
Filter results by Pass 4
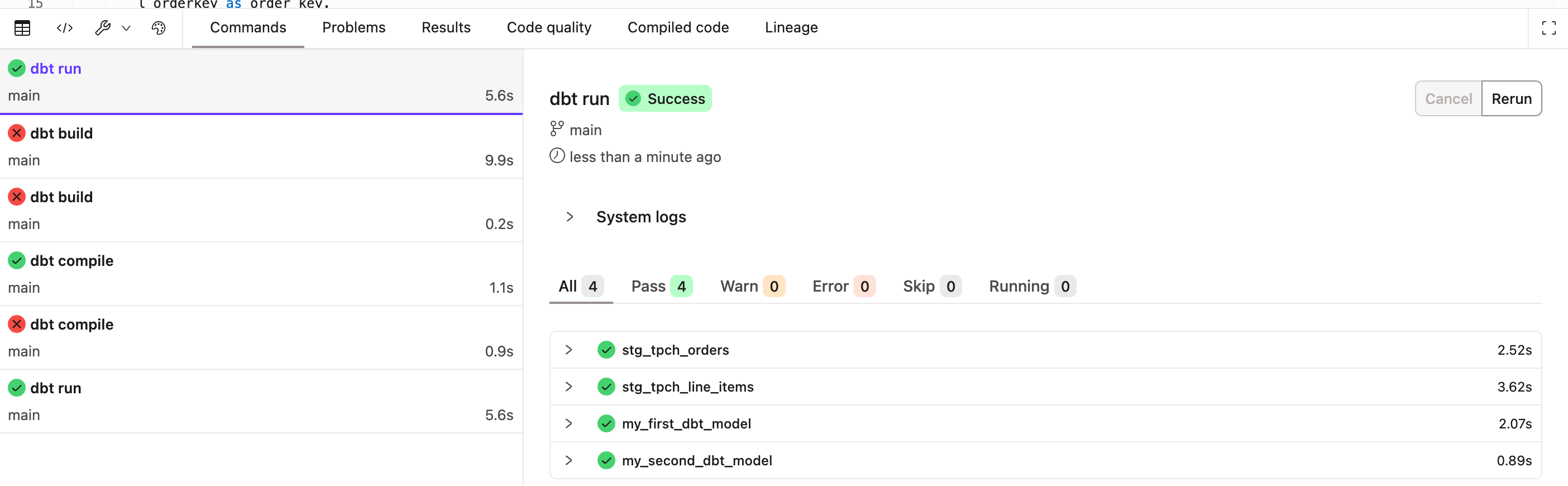tap(662, 286)
